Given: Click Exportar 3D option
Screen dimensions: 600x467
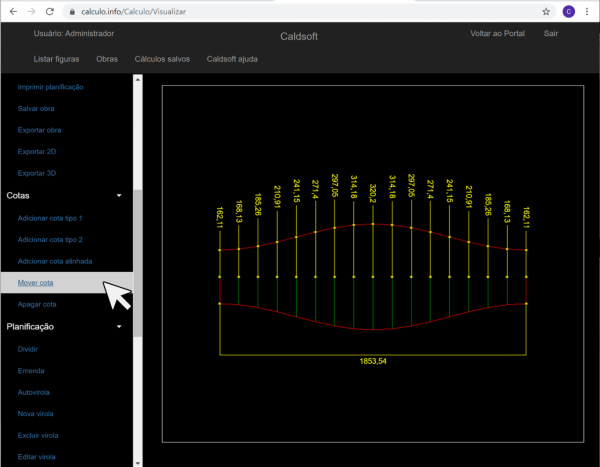Looking at the screenshot, I should (38, 173).
